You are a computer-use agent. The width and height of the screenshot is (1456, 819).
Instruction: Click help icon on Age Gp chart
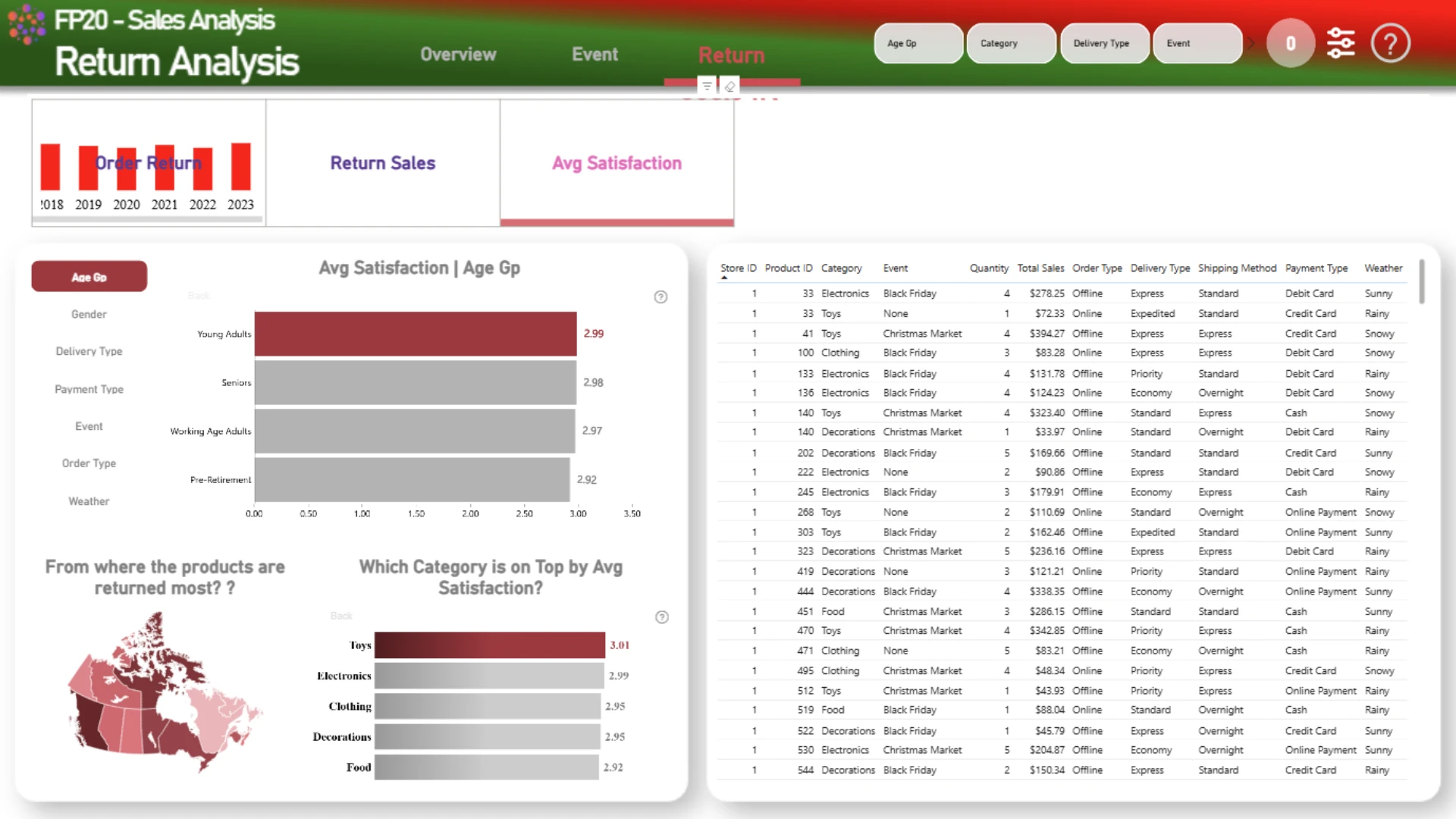661,297
